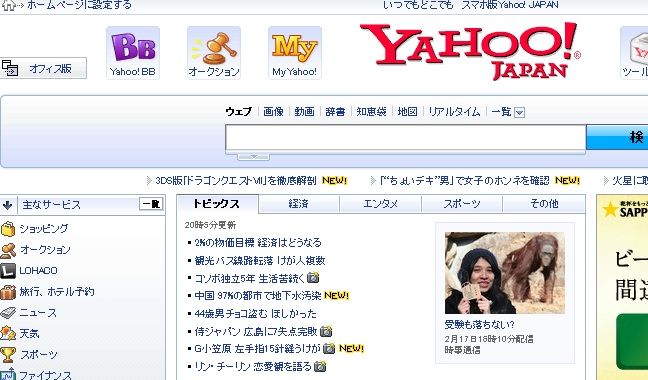Click the 旅行 suitcase icon in sidebar

8,292
